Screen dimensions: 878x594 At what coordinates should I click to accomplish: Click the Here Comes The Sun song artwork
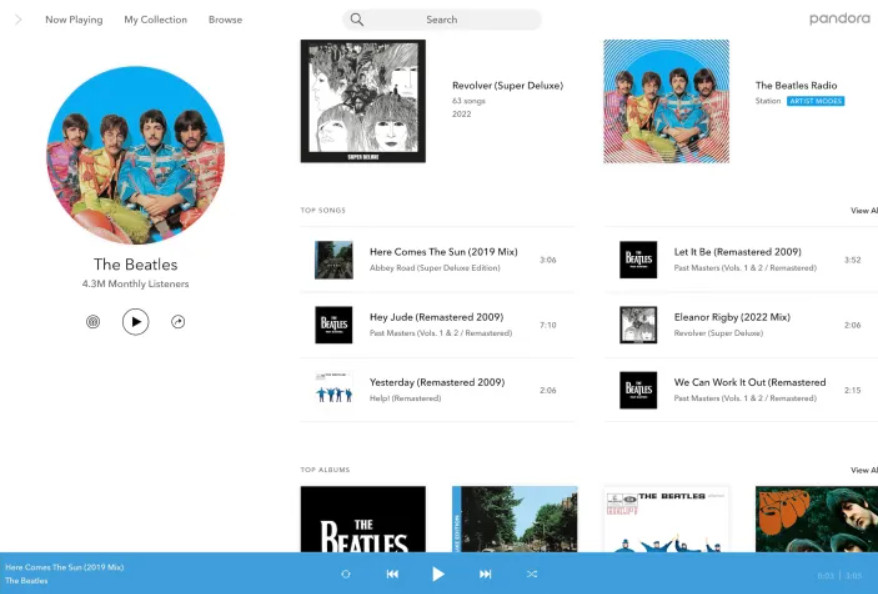pos(334,260)
